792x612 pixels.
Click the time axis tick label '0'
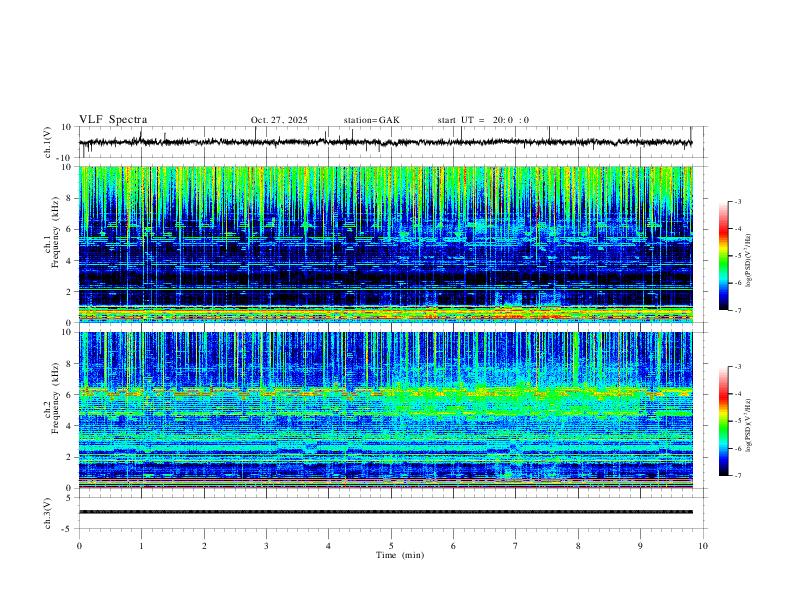coord(79,546)
